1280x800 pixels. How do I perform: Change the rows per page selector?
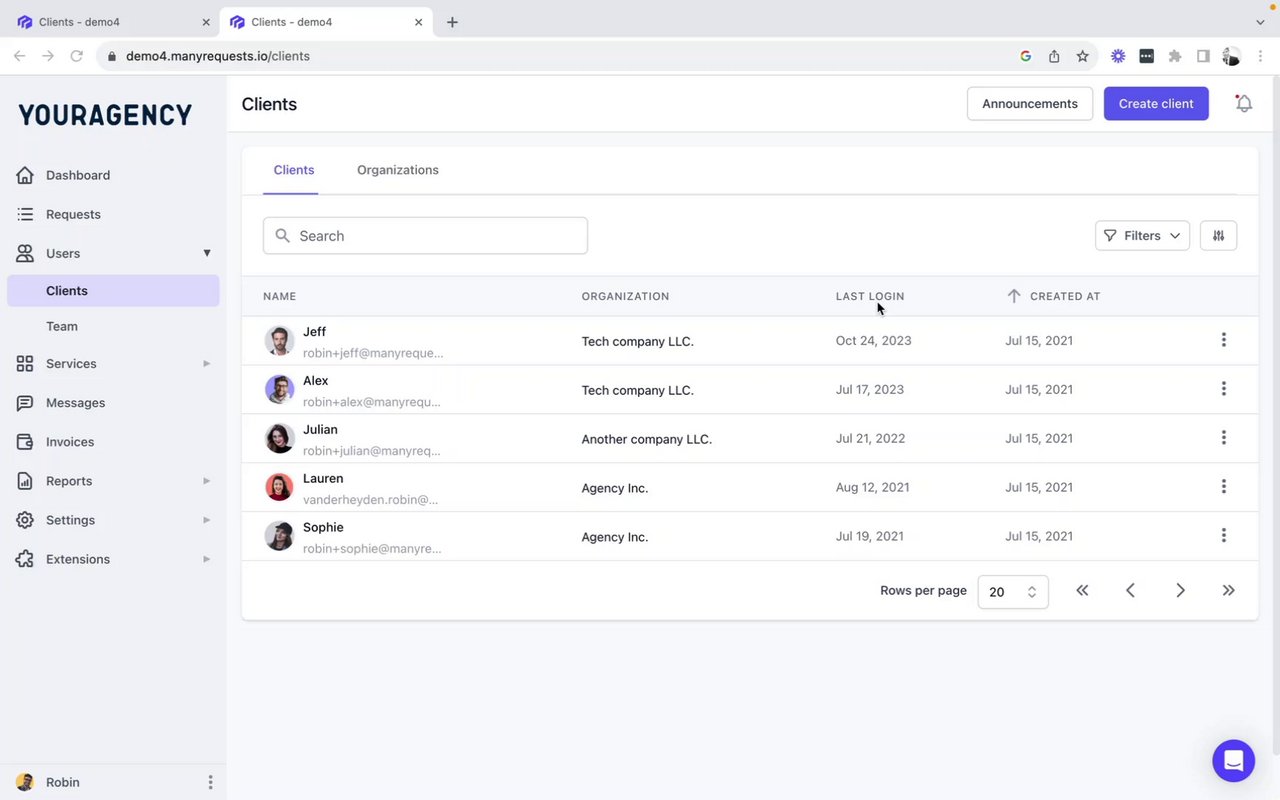pos(1012,592)
